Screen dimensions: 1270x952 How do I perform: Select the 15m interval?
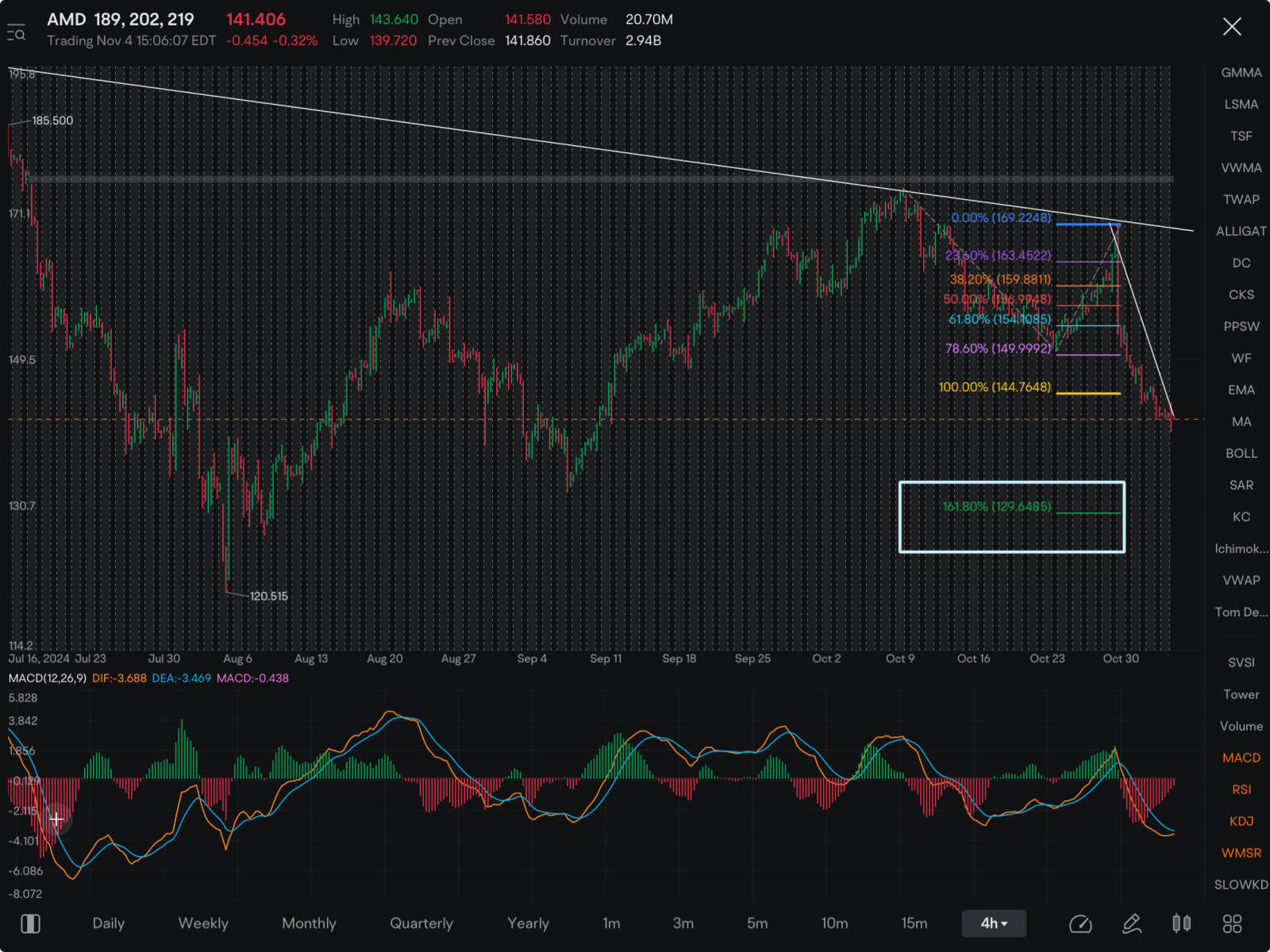[x=914, y=923]
